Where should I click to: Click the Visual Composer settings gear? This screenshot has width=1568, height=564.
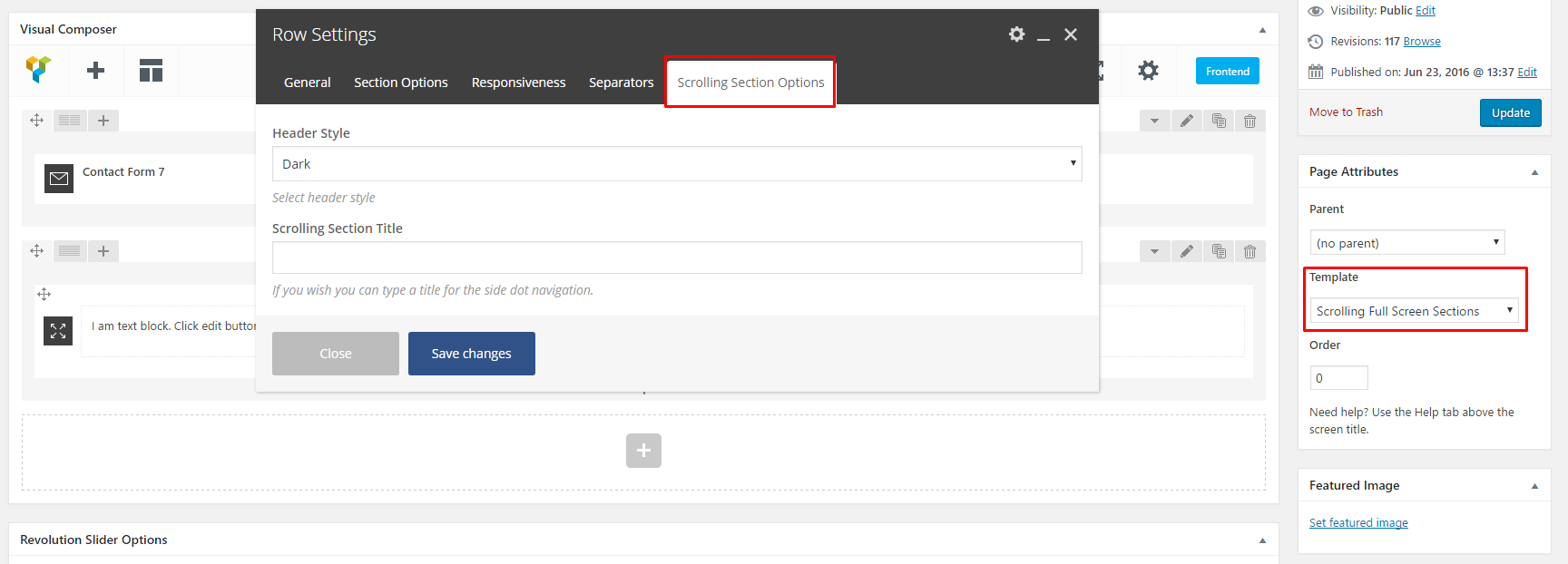[x=1148, y=71]
